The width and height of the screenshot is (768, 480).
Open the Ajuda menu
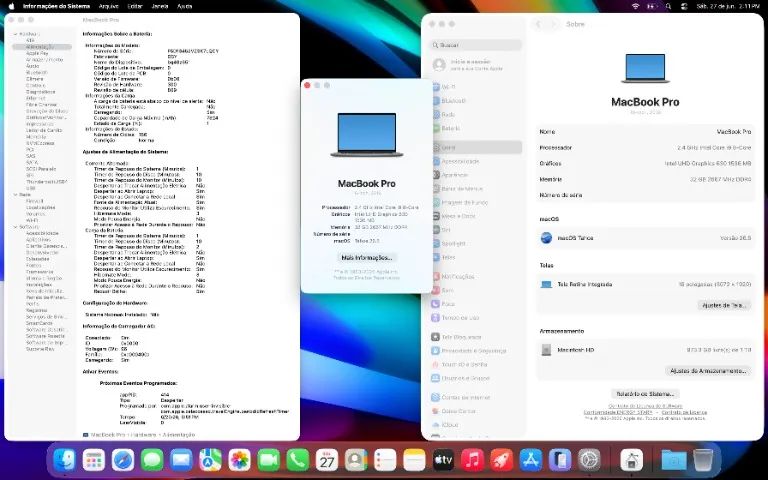(184, 6)
